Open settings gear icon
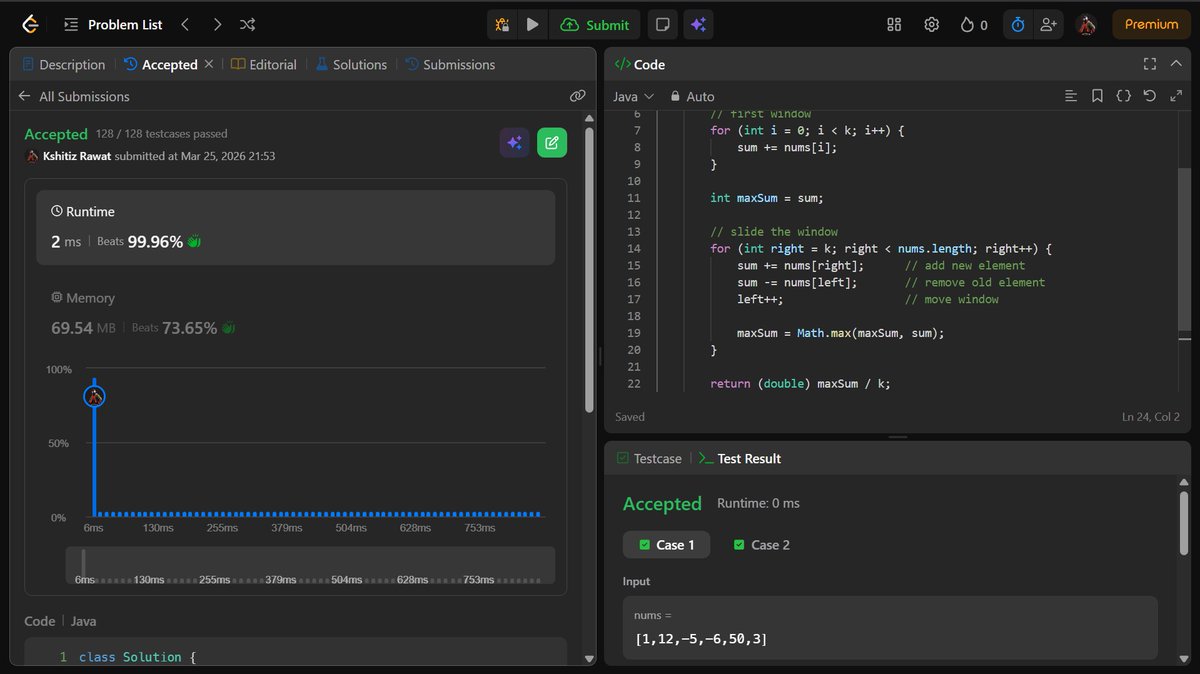This screenshot has height=674, width=1200. click(931, 24)
